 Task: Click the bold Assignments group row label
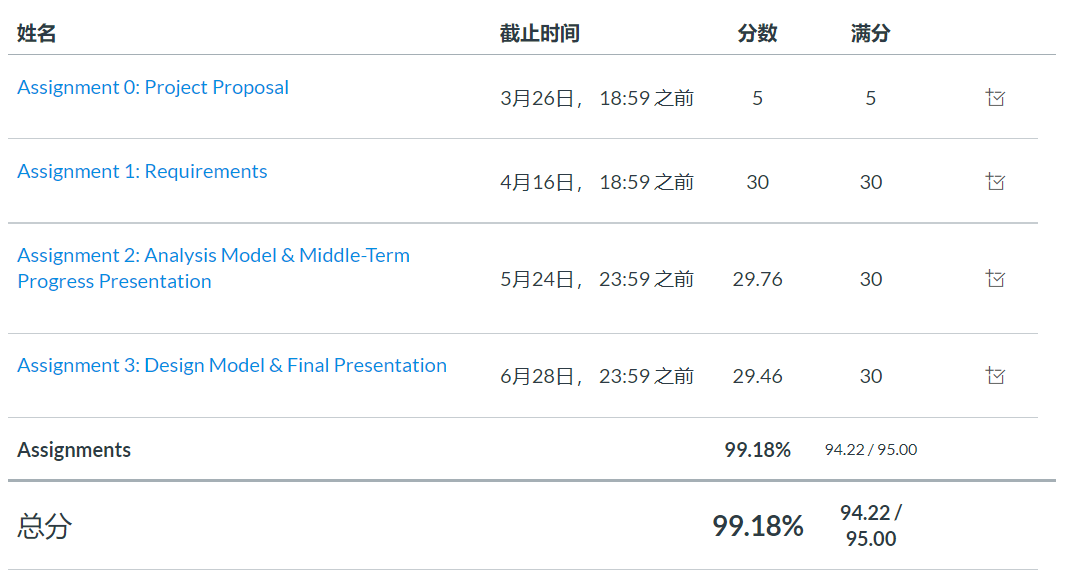pos(74,450)
